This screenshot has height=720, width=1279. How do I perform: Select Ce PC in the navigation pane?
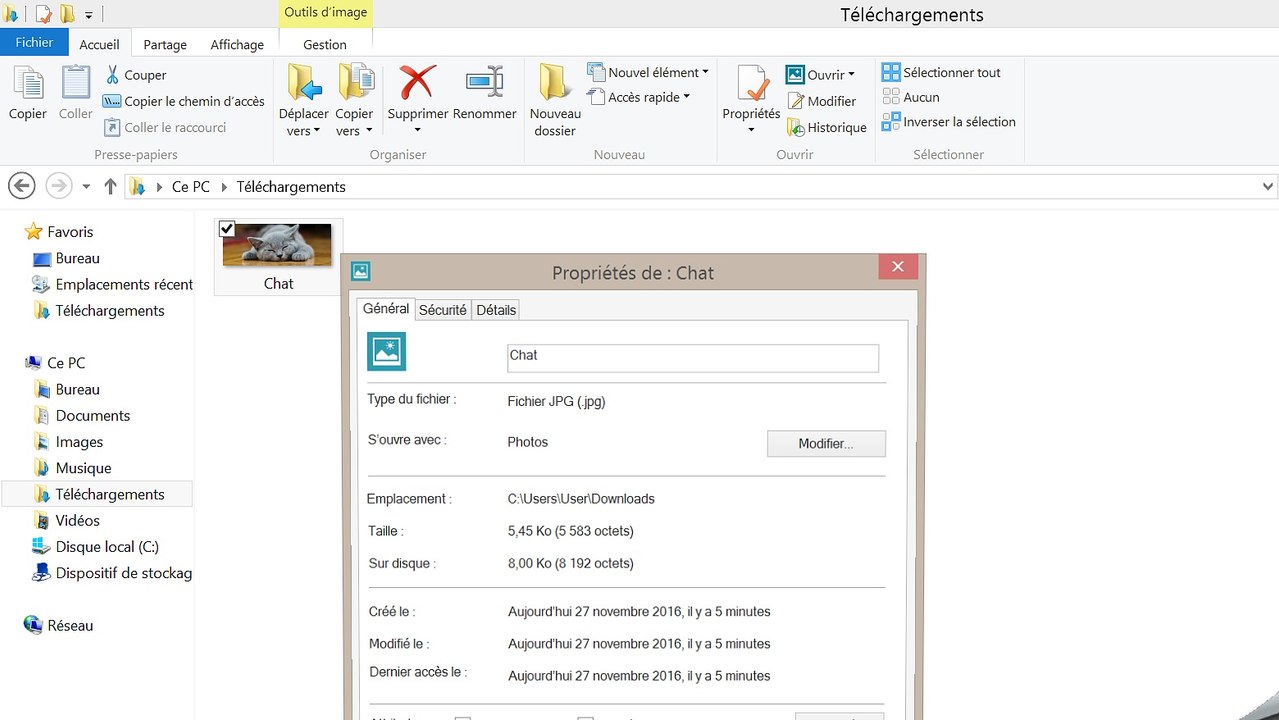coord(55,363)
